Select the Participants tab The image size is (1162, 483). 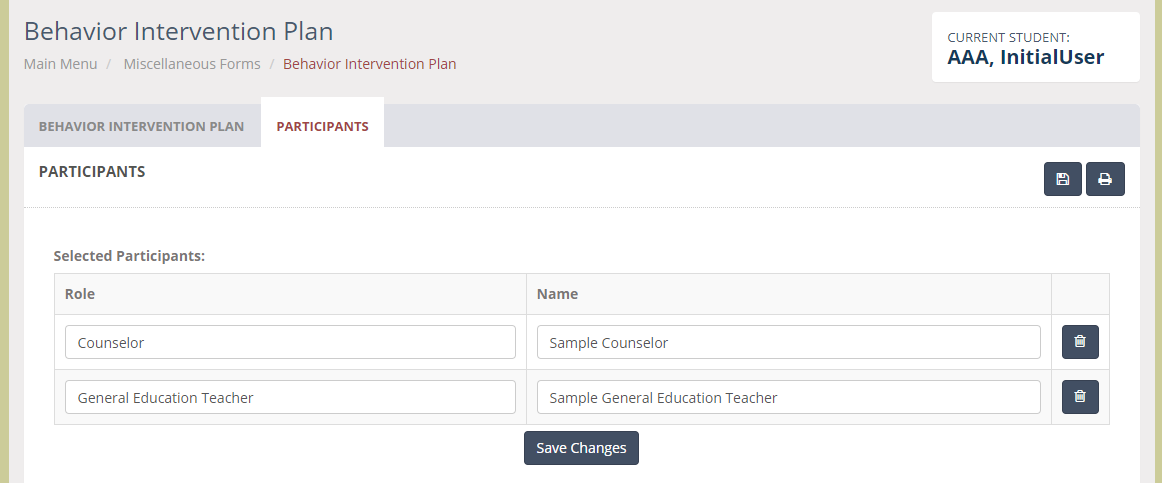[322, 126]
